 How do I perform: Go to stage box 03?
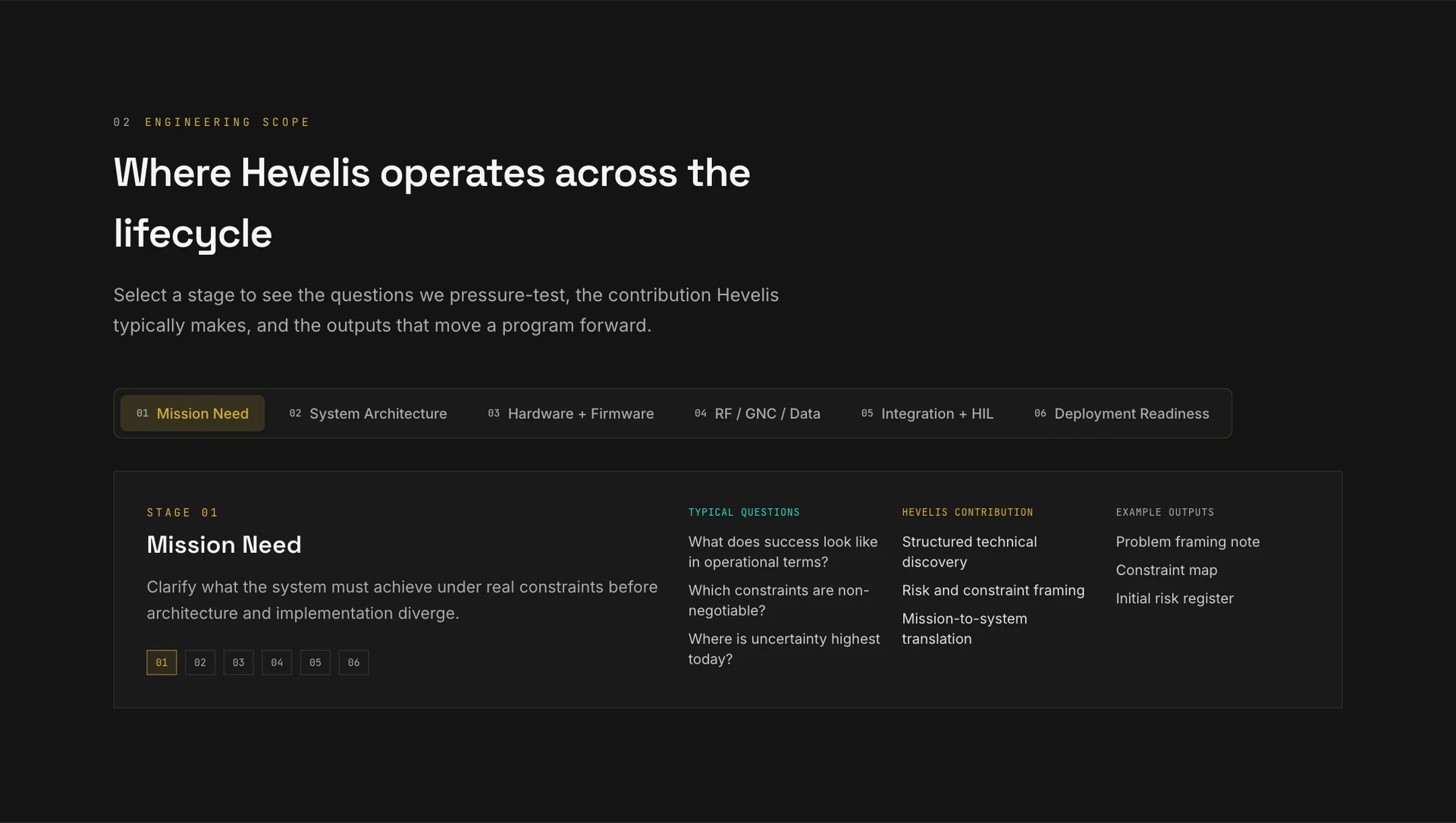click(238, 662)
